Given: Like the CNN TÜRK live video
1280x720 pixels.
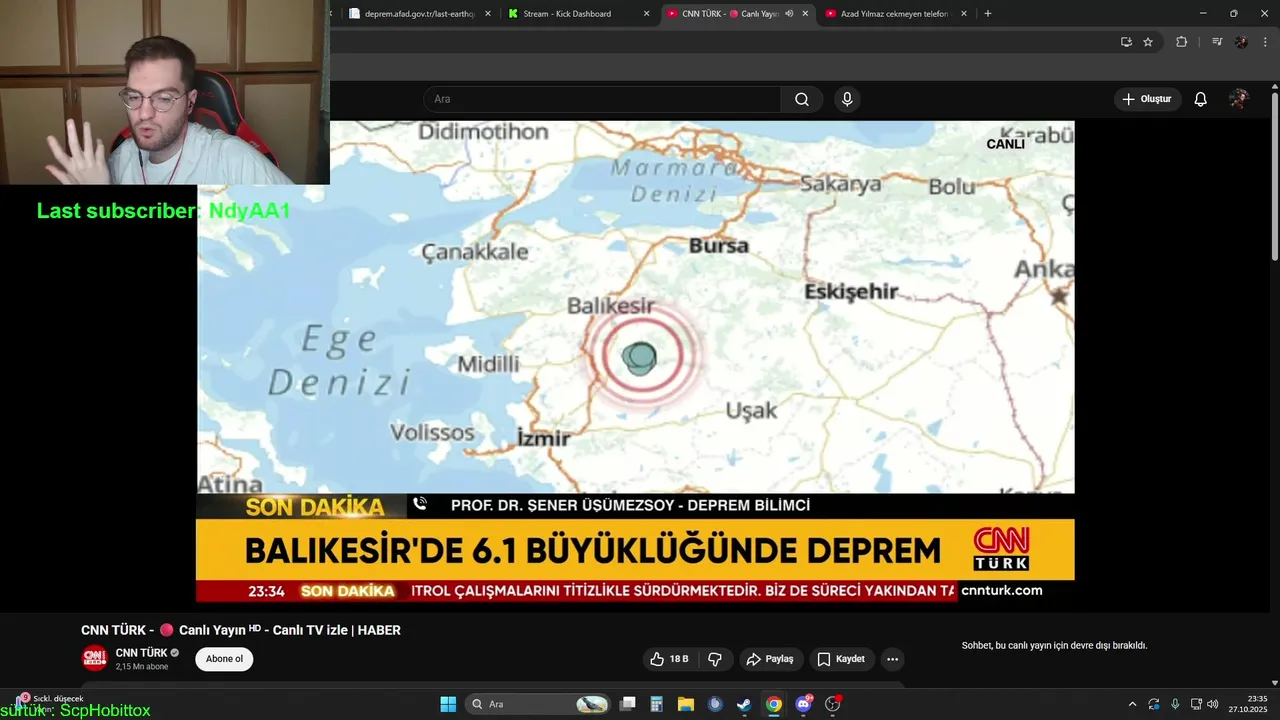Looking at the screenshot, I should point(670,659).
